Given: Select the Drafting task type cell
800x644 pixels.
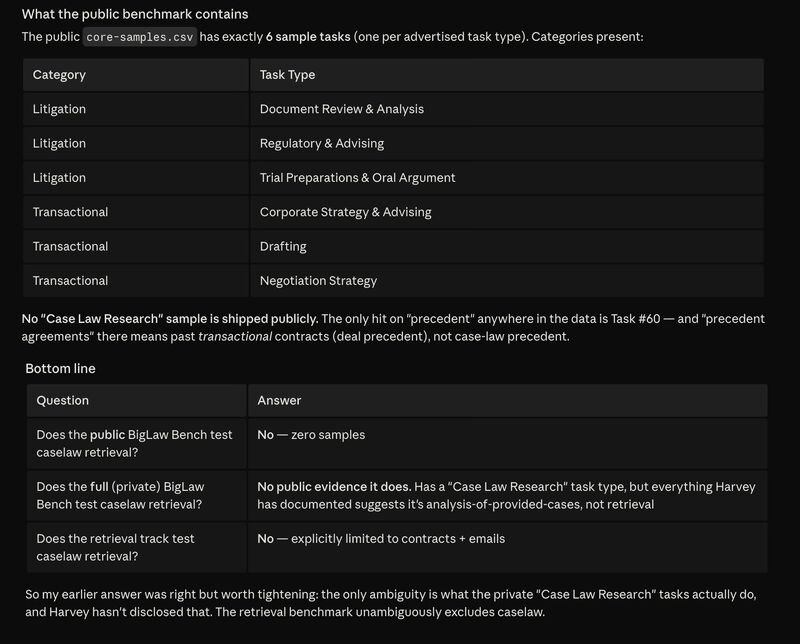Looking at the screenshot, I should 283,246.
